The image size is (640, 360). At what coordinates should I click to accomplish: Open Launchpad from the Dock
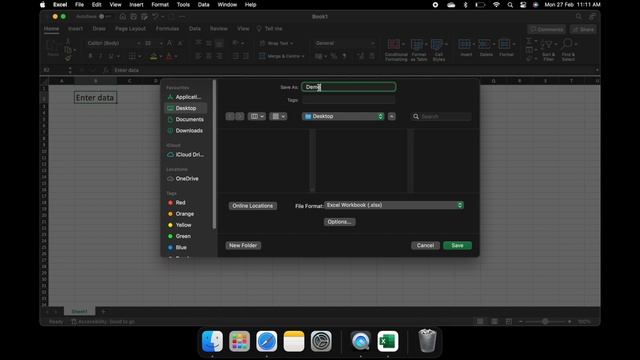coord(239,341)
